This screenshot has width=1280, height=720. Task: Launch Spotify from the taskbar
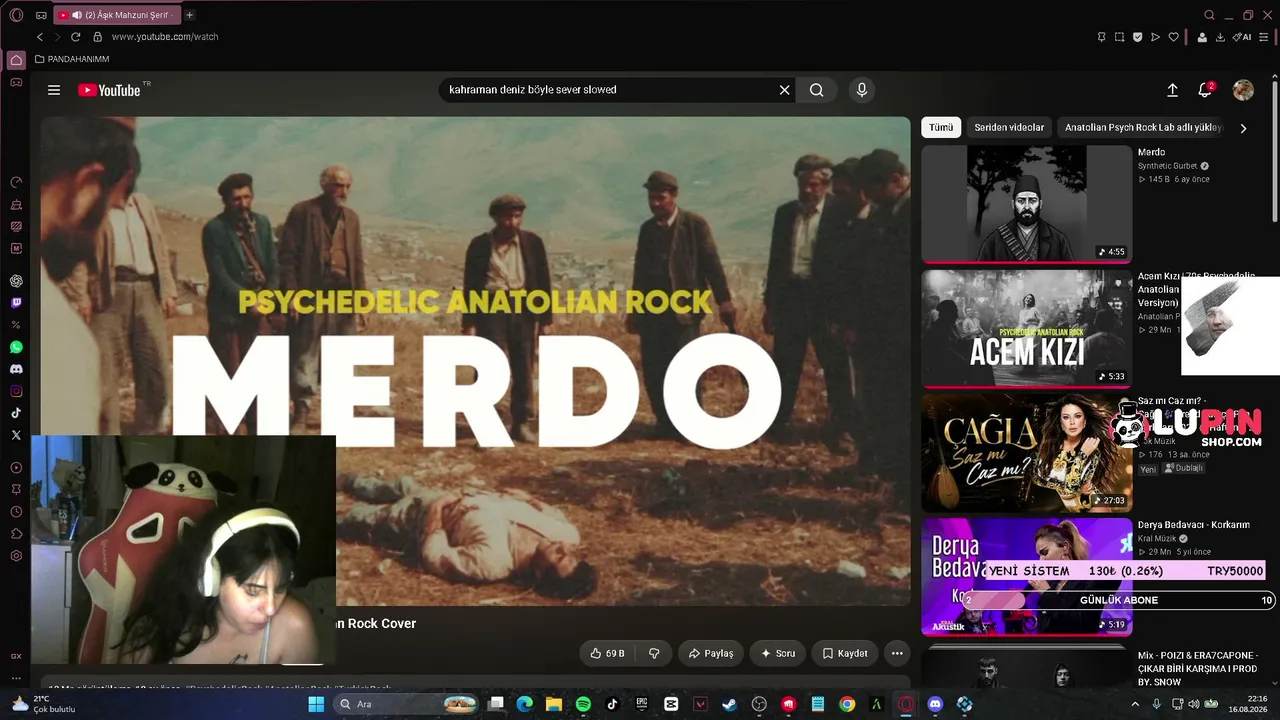tap(583, 704)
